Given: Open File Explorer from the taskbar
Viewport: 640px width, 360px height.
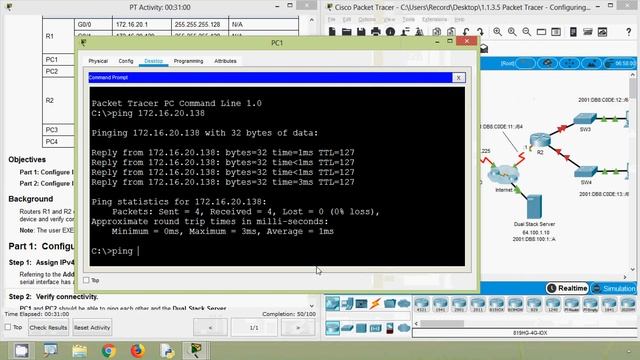Looking at the screenshot, I should [x=80, y=350].
